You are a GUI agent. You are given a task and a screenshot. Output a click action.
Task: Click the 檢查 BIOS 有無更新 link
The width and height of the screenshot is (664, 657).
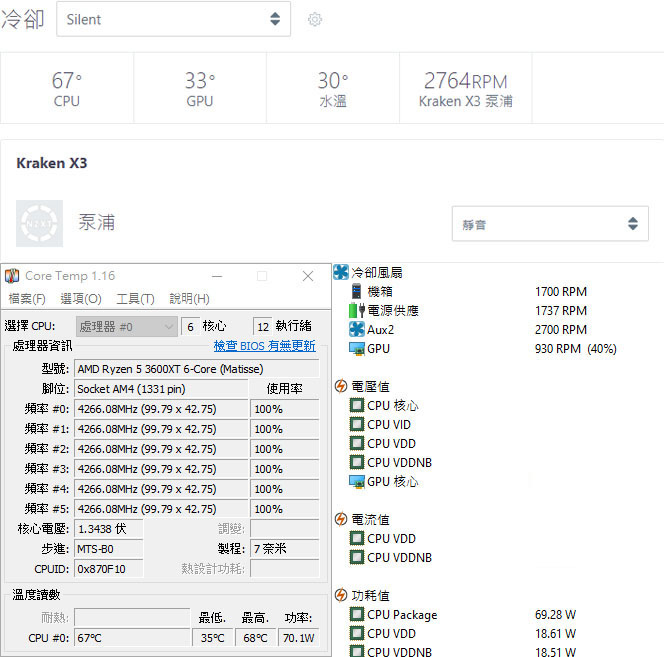coord(265,346)
